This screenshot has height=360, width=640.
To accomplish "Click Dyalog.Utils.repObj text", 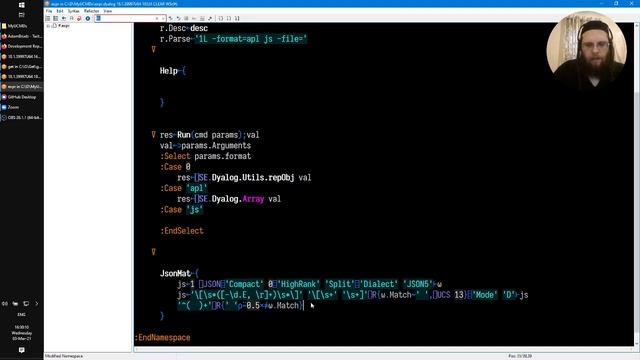I will pyautogui.click(x=253, y=178).
